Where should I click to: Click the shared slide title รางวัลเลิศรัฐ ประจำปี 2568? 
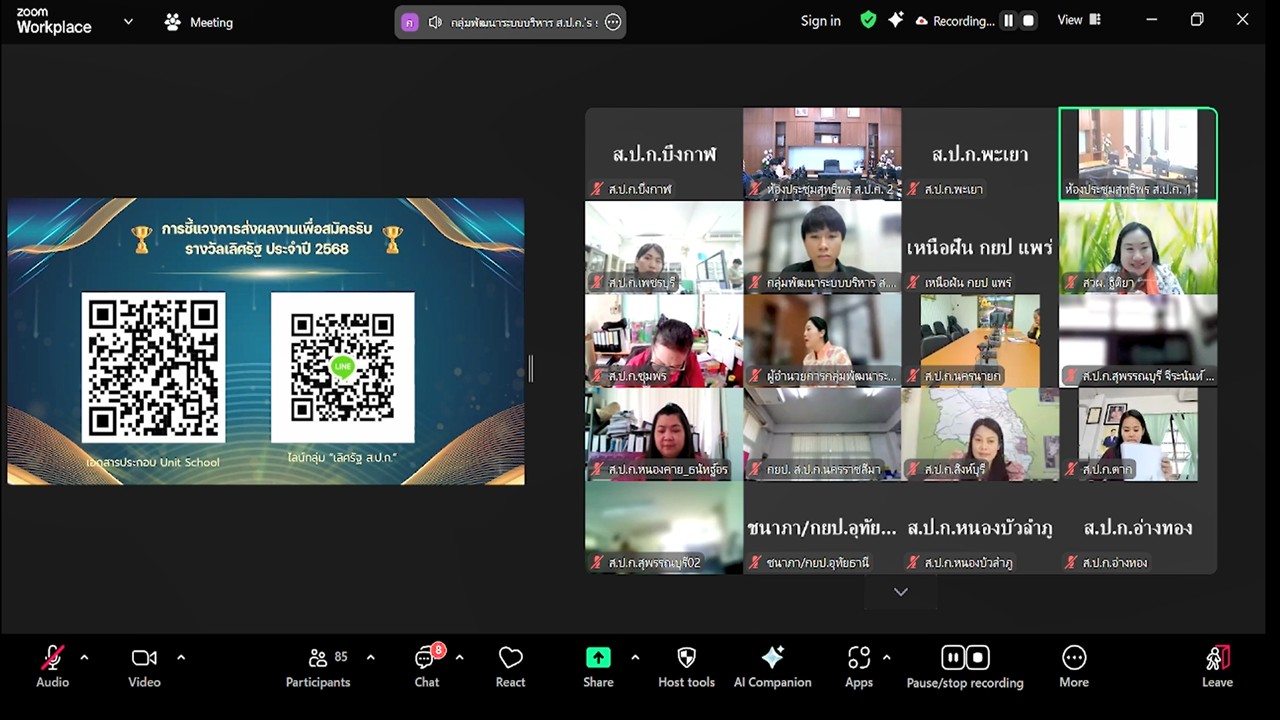(x=267, y=248)
